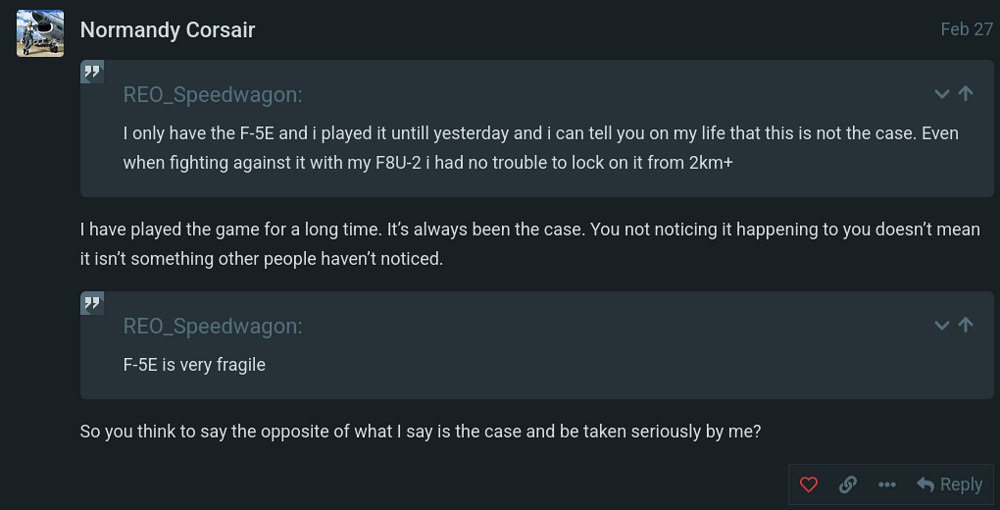The width and height of the screenshot is (1000, 510).
Task: Like the post with the heart icon
Action: (x=809, y=484)
